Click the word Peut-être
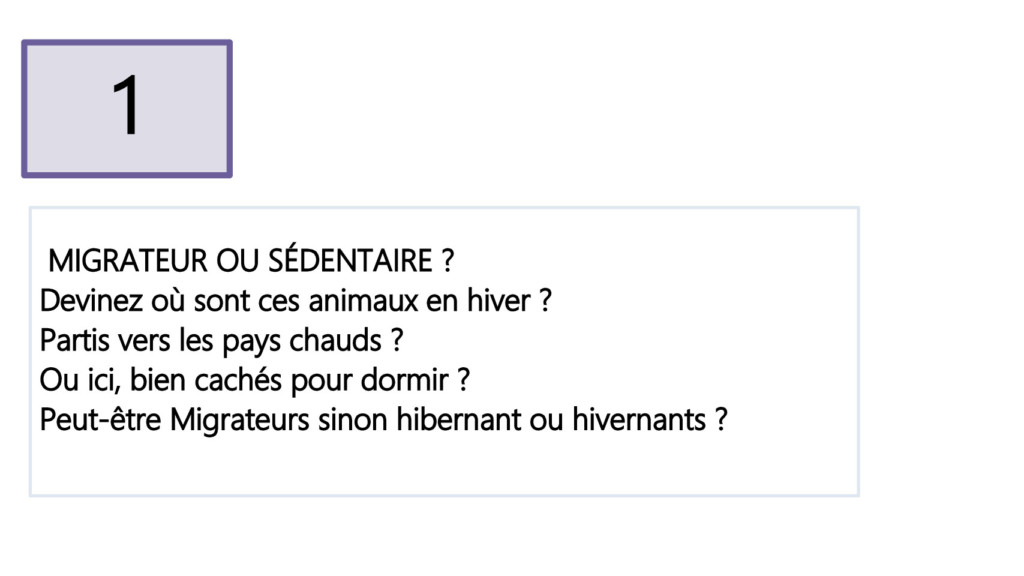Viewport: 1024px width, 576px height. click(100, 419)
